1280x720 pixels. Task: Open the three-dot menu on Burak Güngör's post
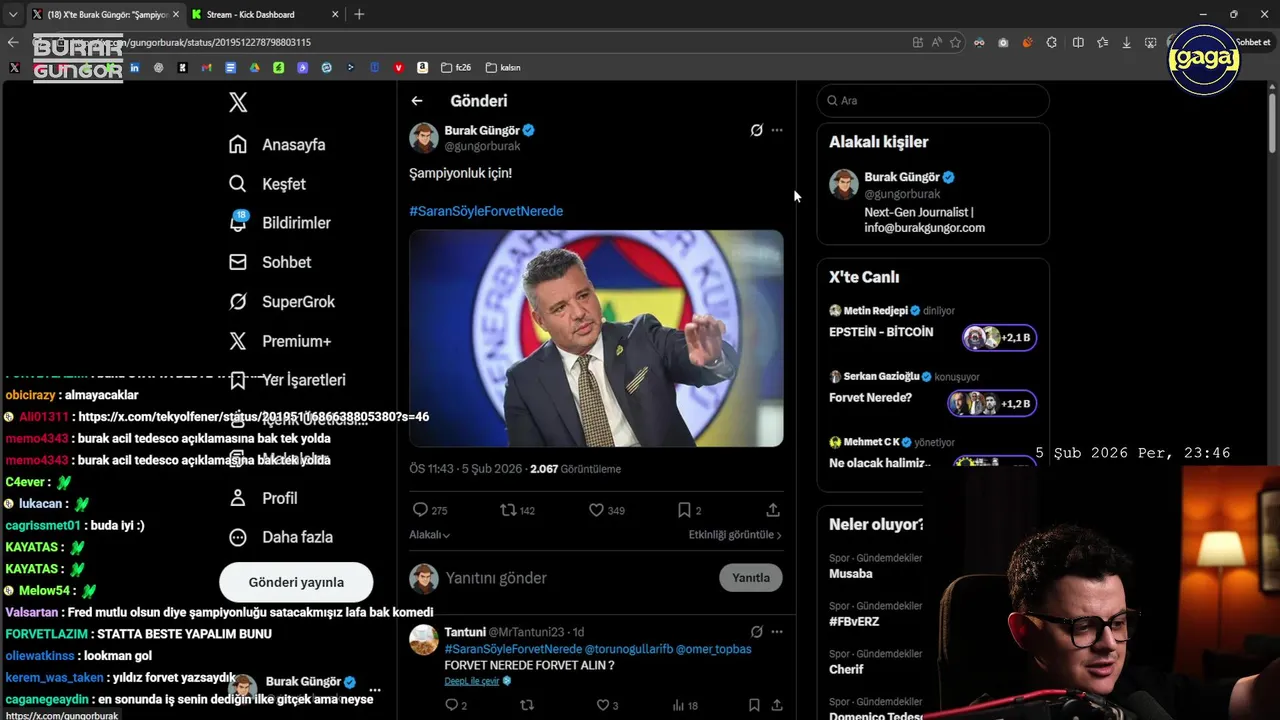[x=777, y=130]
